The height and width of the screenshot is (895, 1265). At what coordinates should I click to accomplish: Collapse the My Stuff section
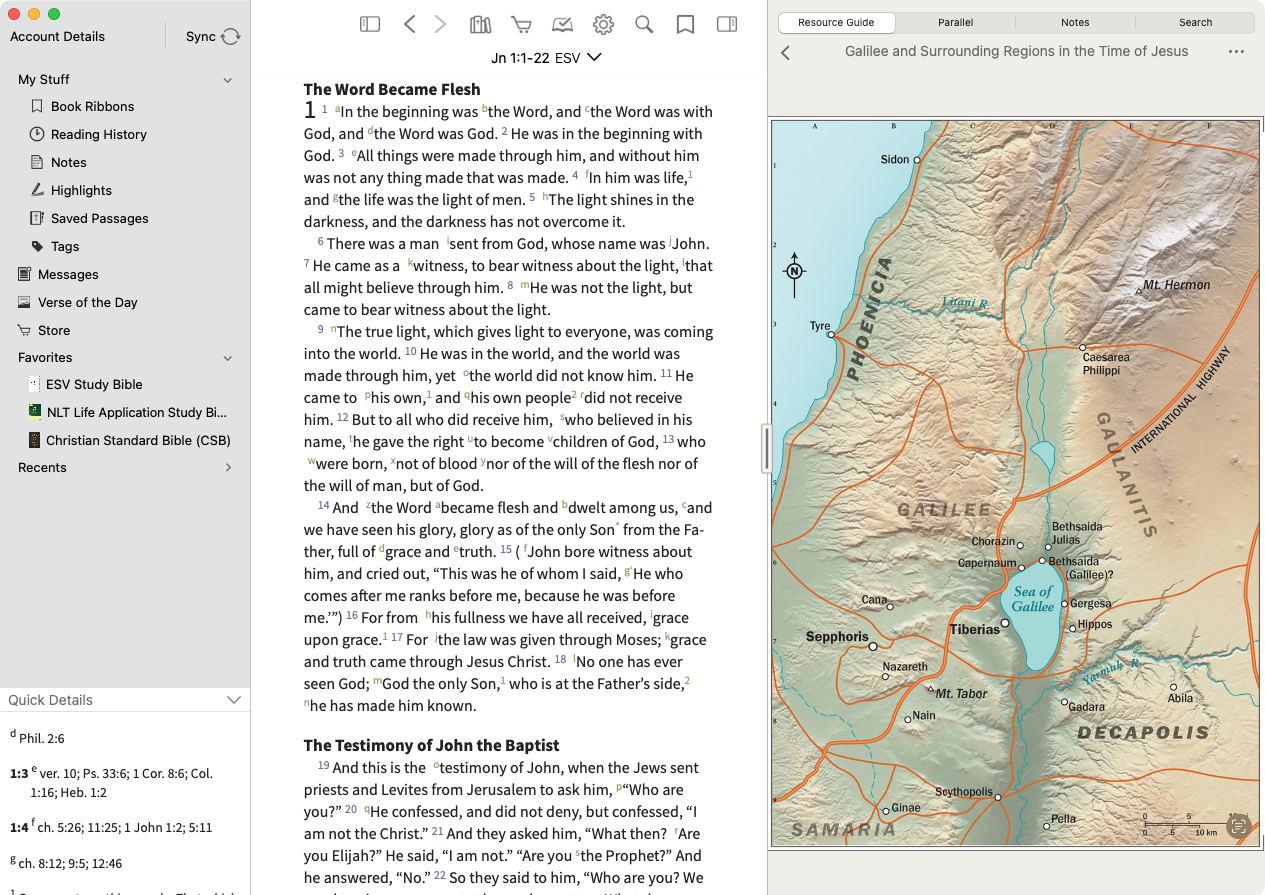click(x=227, y=80)
